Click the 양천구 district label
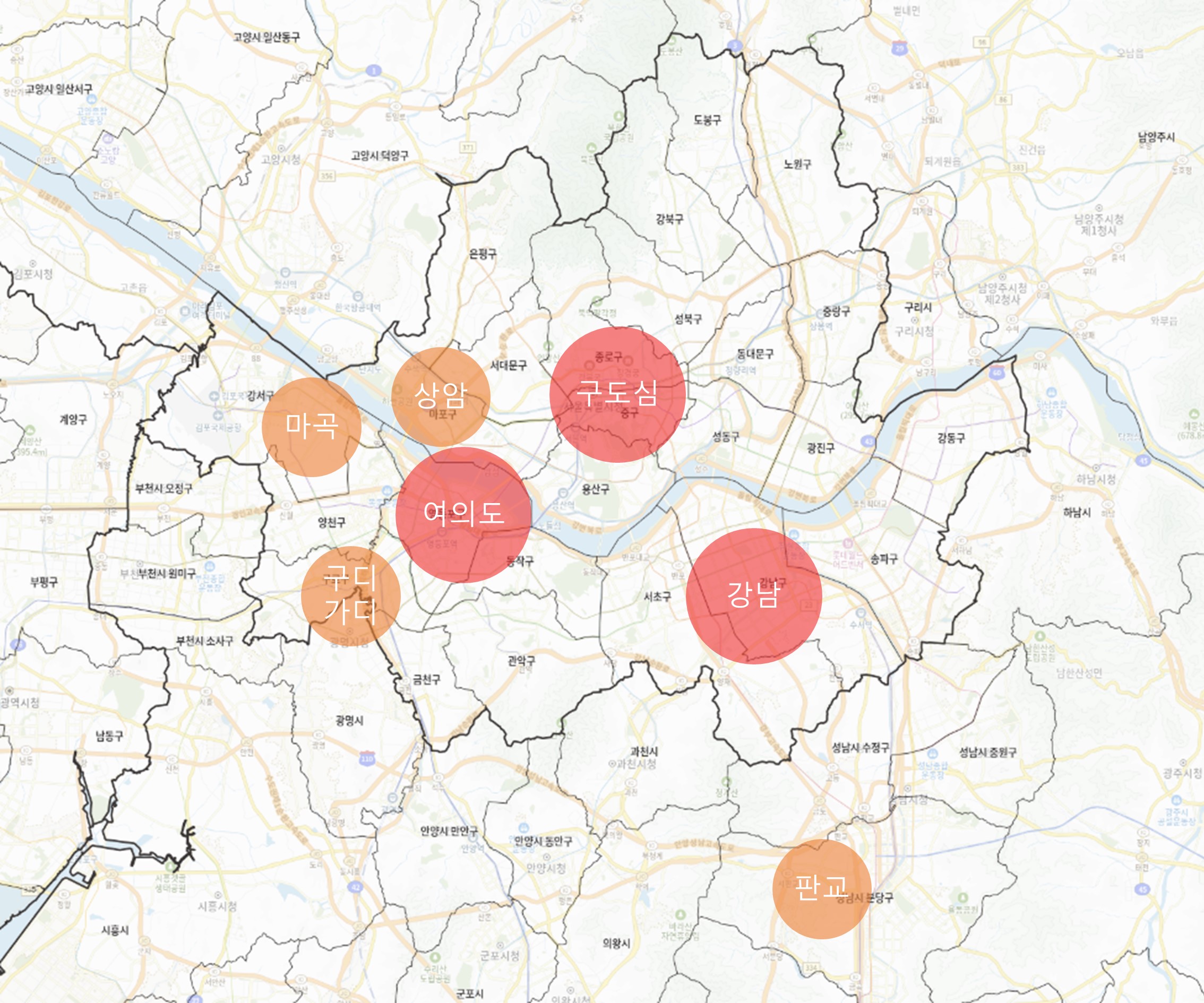Screen dimensions: 1204x1003 [x=331, y=522]
